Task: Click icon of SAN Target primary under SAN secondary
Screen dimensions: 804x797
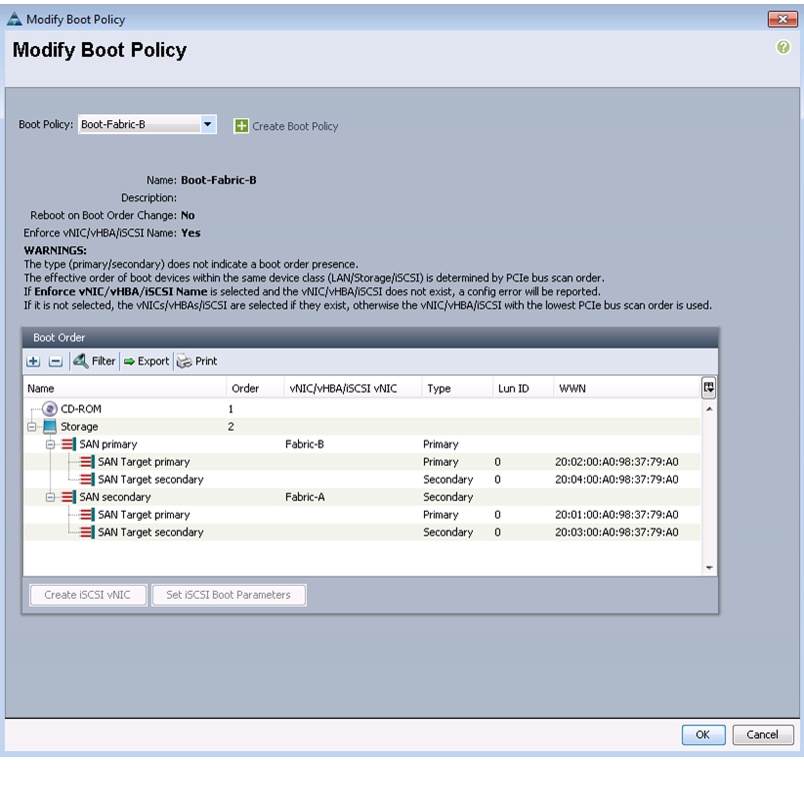Action: [87, 514]
